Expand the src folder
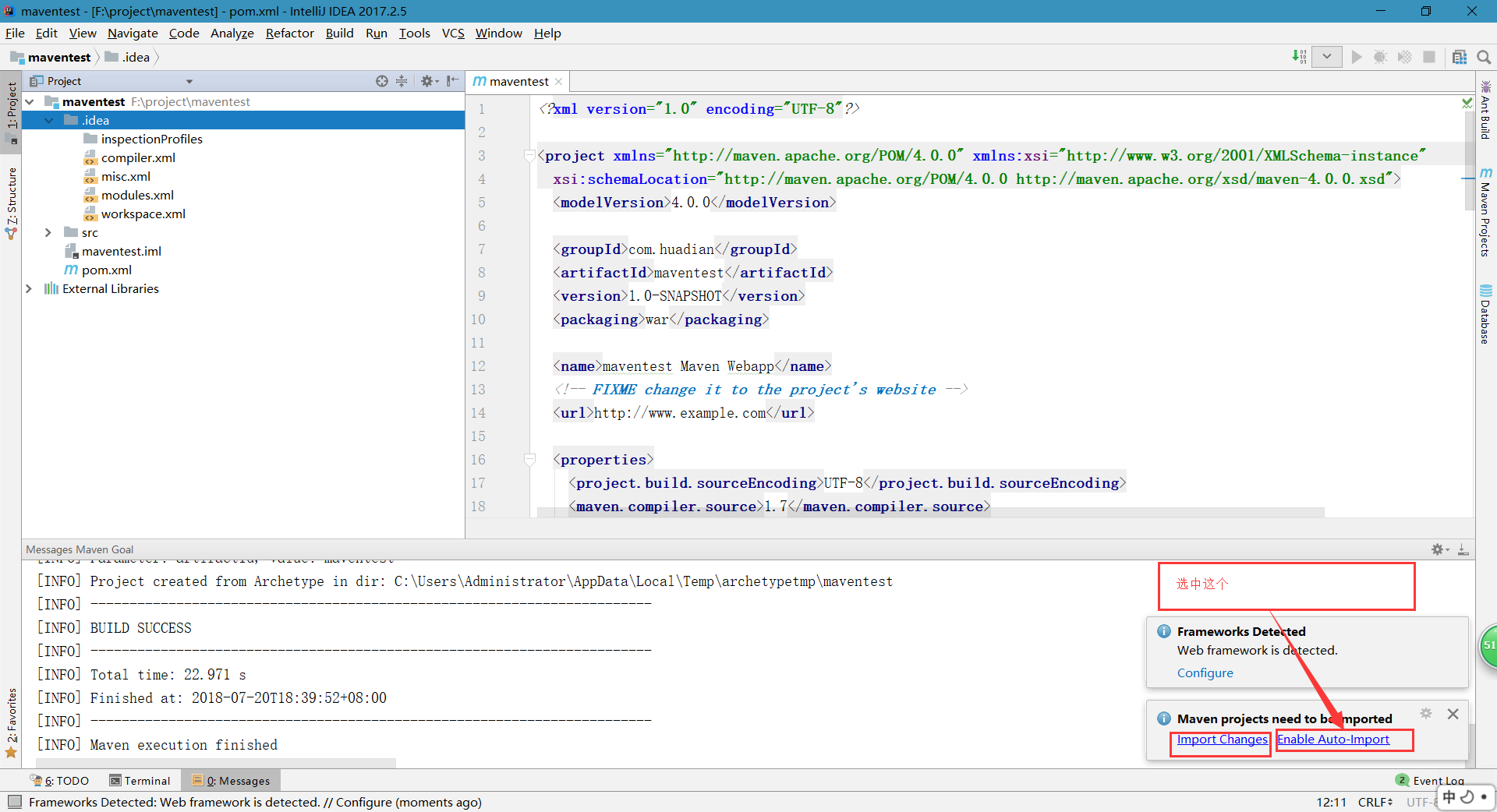1497x812 pixels. click(48, 233)
